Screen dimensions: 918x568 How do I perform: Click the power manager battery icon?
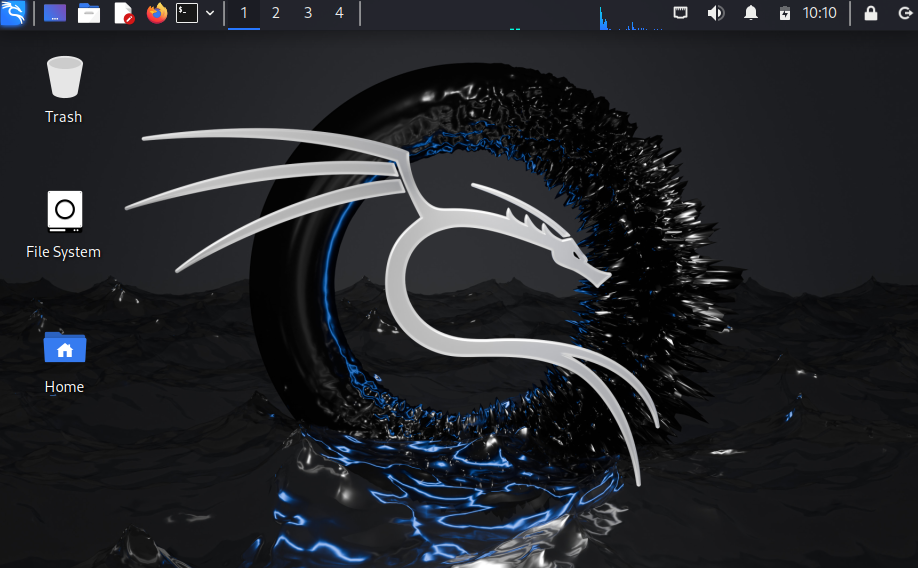pyautogui.click(x=785, y=13)
